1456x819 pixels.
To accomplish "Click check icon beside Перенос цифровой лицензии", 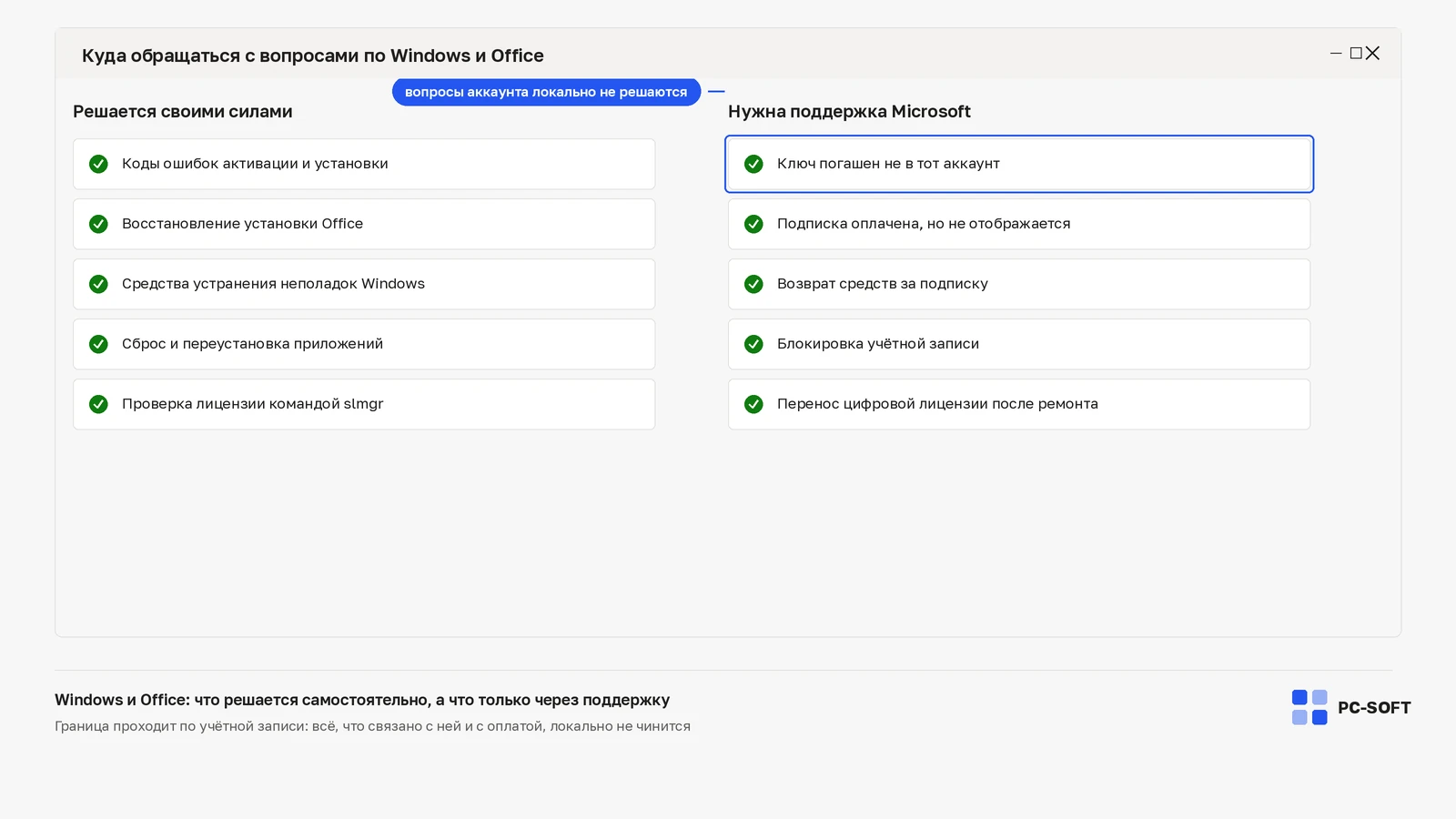I will 753,404.
